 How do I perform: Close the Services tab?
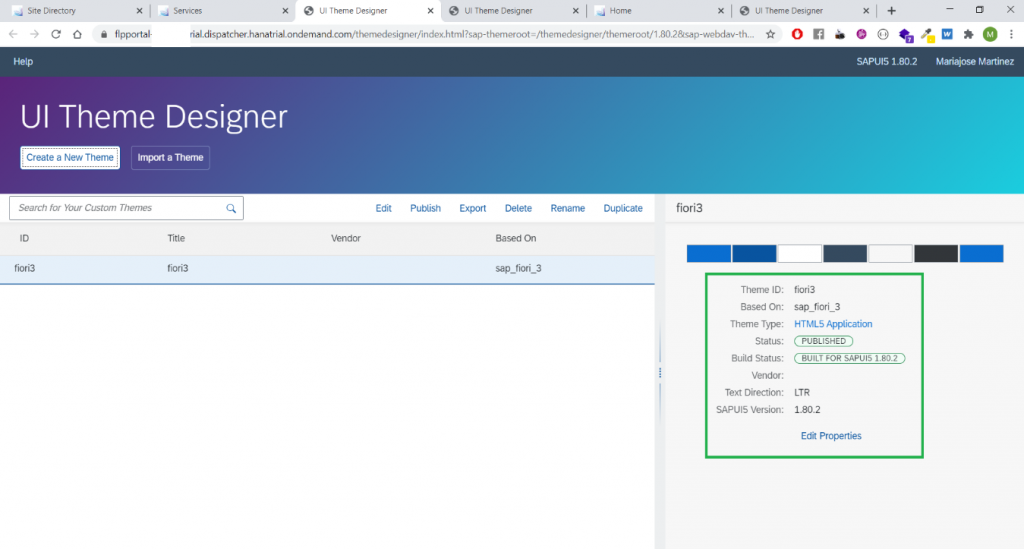click(285, 11)
